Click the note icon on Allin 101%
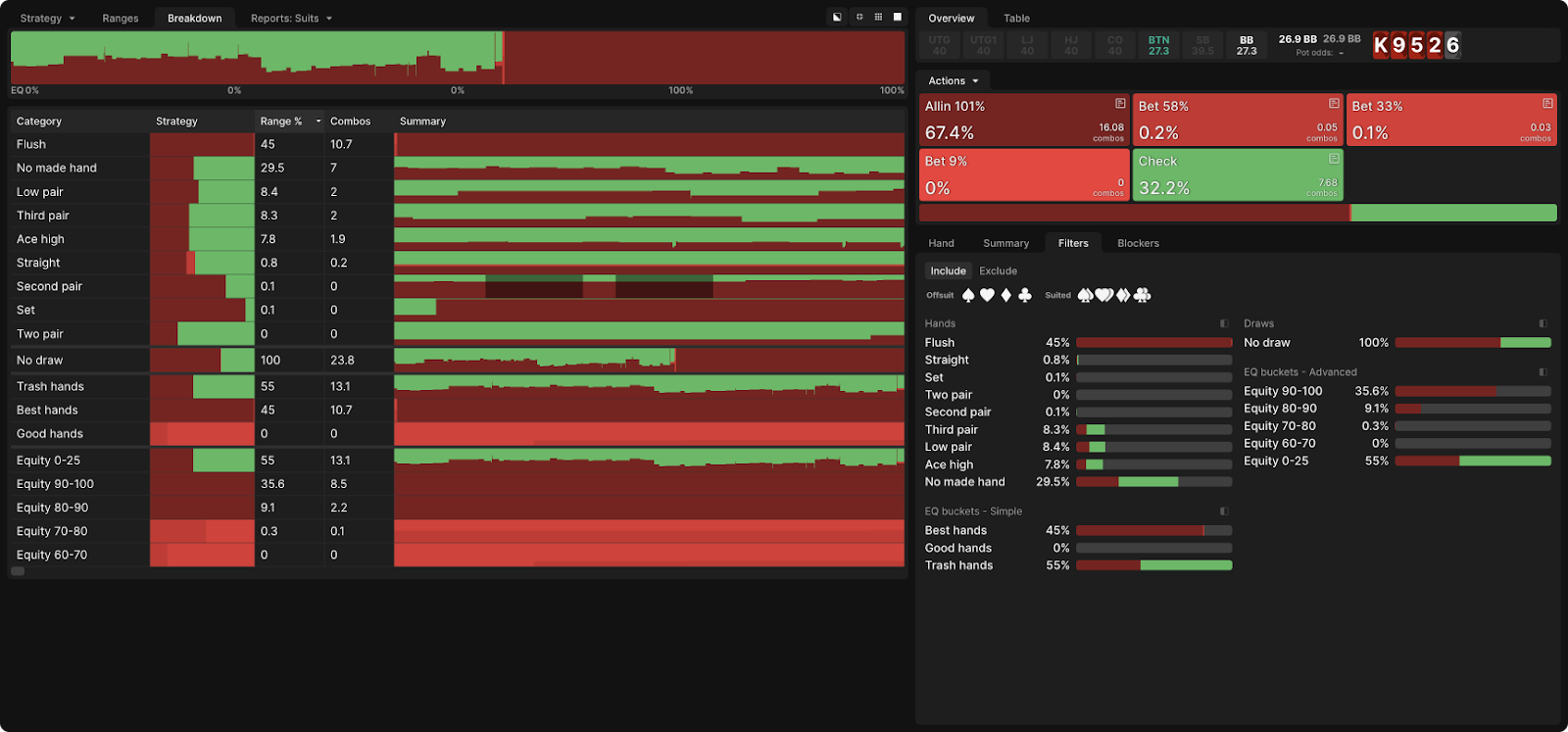This screenshot has height=732, width=1568. pyautogui.click(x=1120, y=104)
